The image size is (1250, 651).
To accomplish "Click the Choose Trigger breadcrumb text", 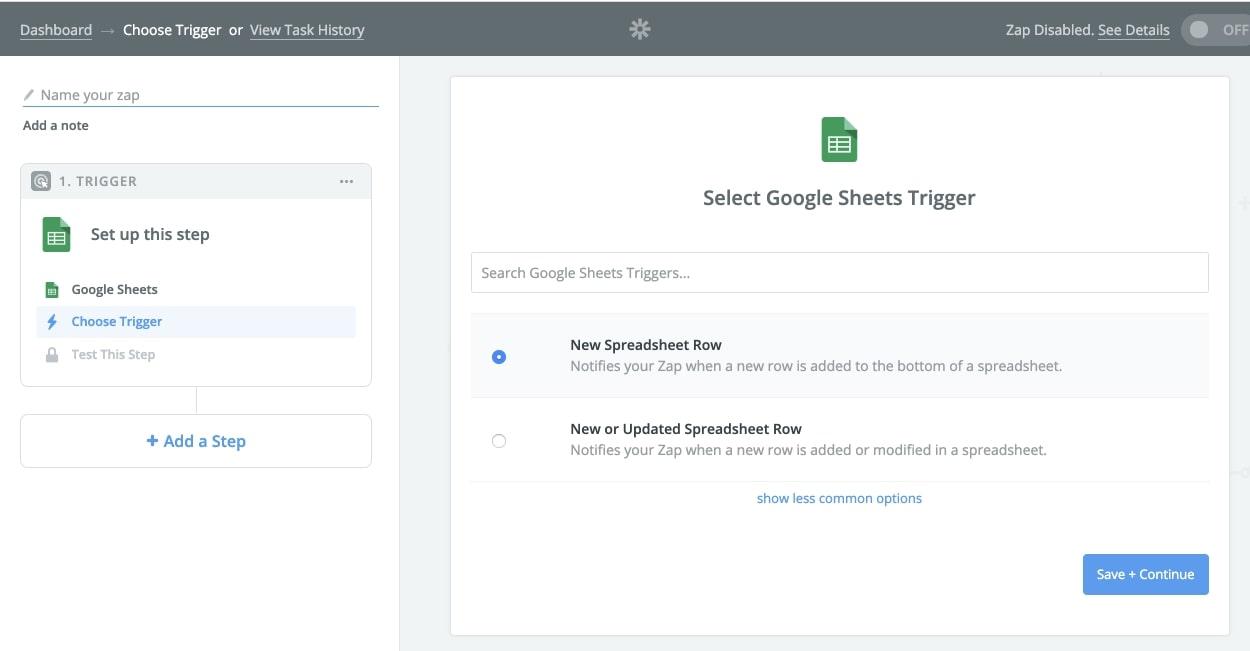I will point(173,30).
